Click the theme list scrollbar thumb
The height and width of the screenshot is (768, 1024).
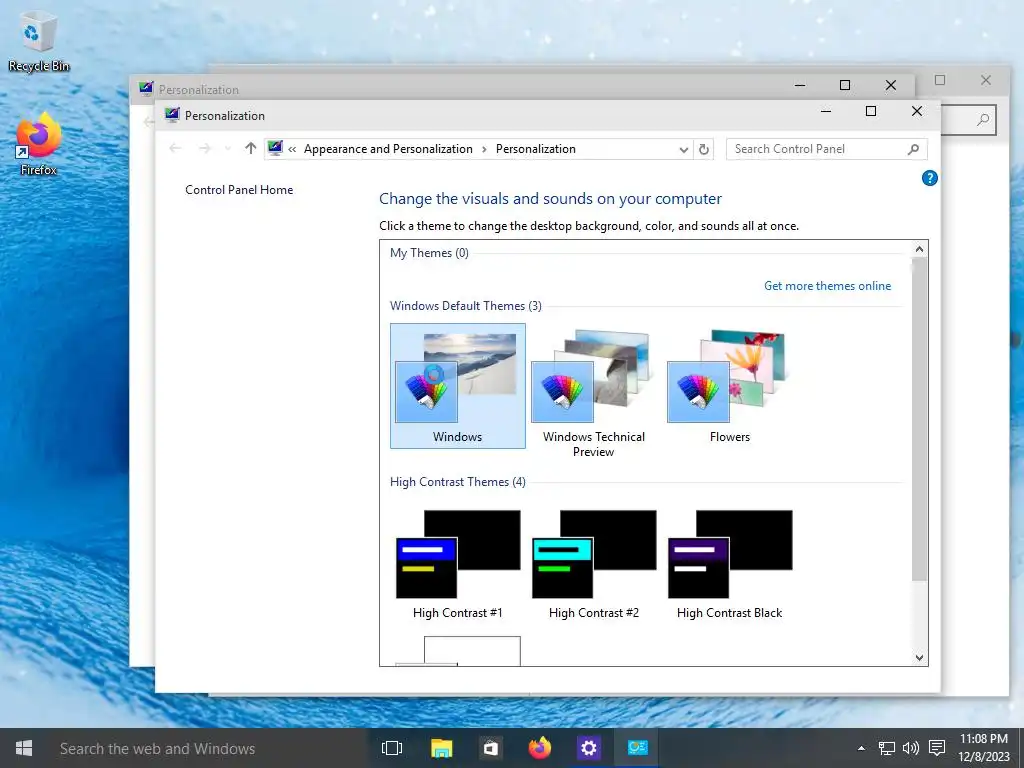pos(919,419)
